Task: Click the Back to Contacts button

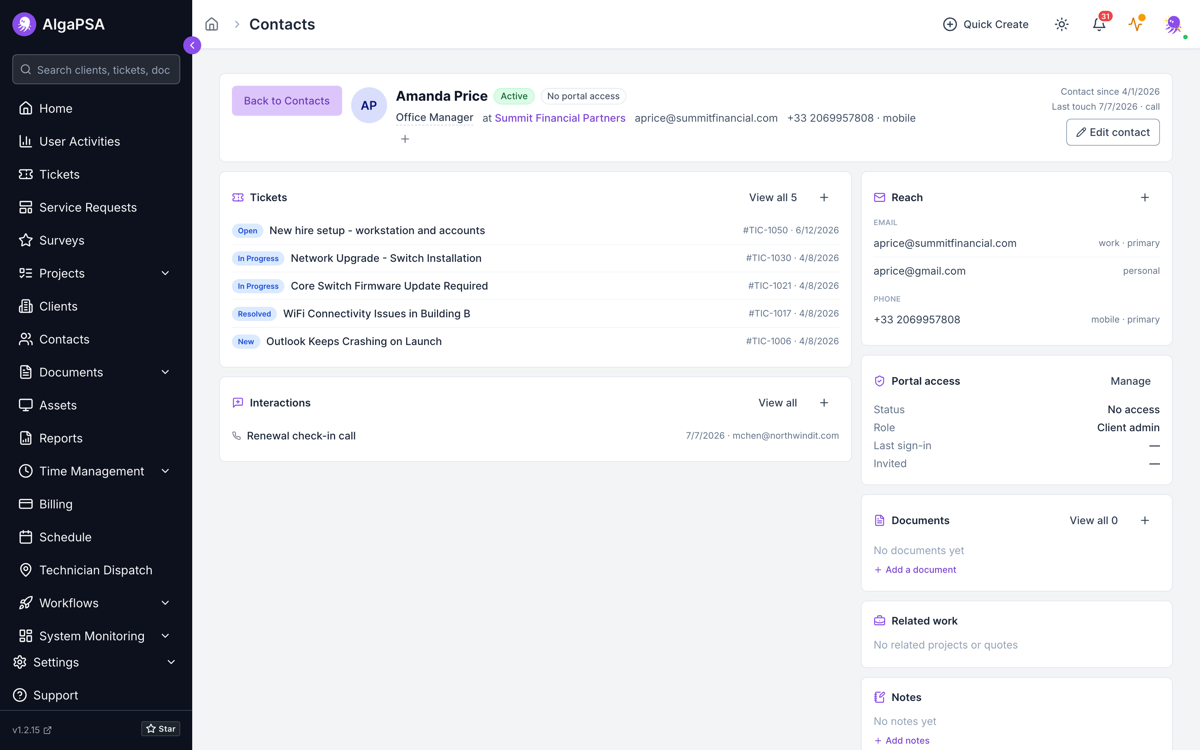Action: pos(287,101)
